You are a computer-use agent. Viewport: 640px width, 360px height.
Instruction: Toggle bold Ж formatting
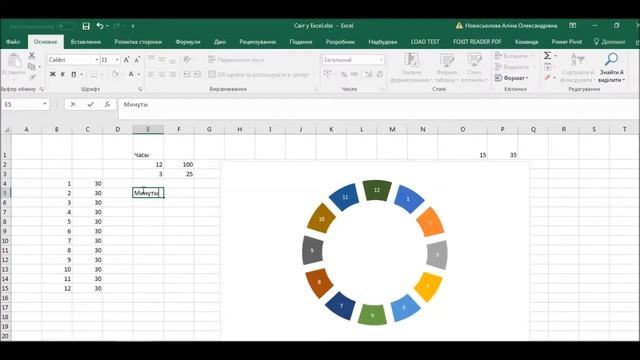[x=53, y=74]
